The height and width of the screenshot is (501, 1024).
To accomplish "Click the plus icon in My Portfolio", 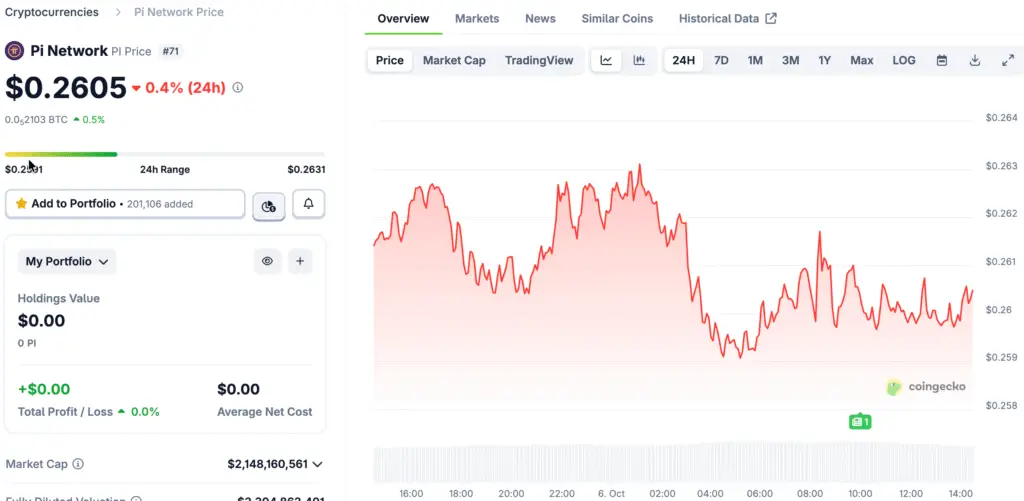I will coord(300,262).
